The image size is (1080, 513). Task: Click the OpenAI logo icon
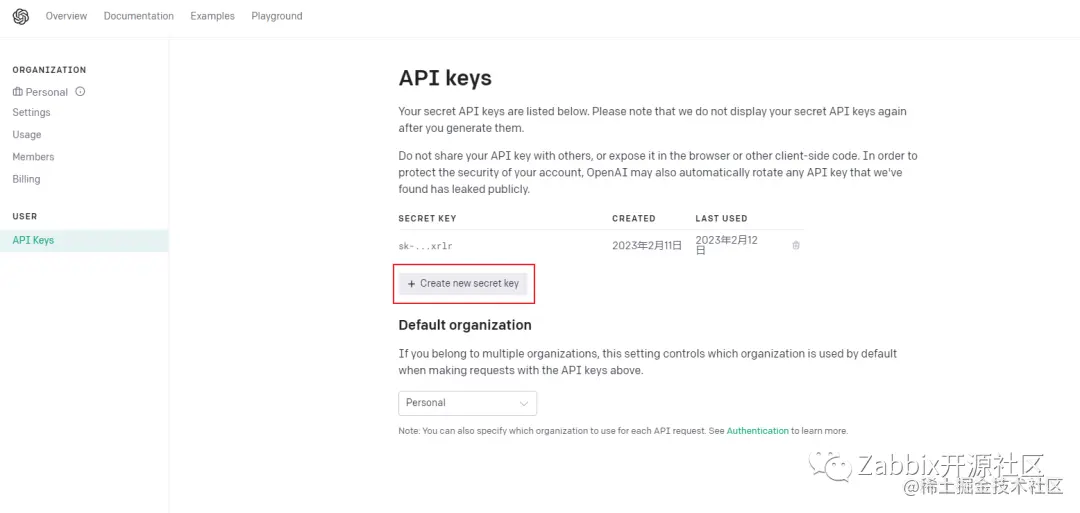pos(21,16)
